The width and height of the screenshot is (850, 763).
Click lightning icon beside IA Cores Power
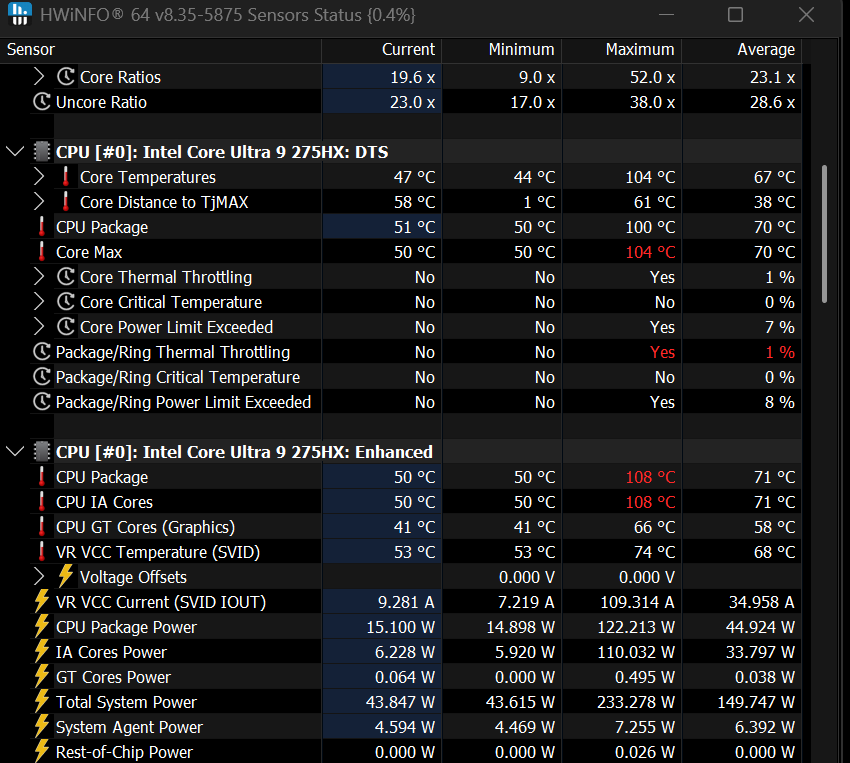coord(42,651)
